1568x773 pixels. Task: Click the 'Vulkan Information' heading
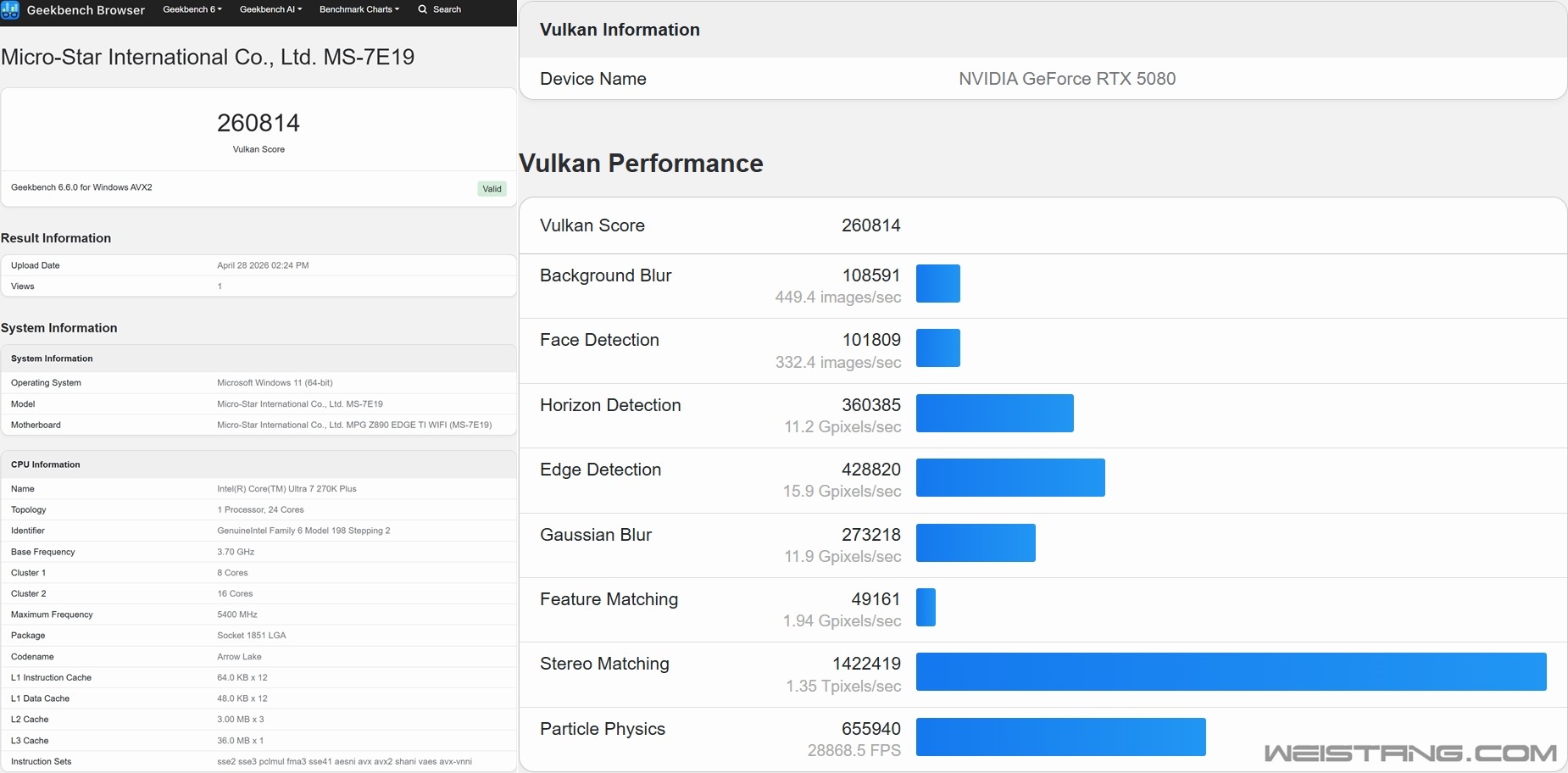tap(620, 30)
